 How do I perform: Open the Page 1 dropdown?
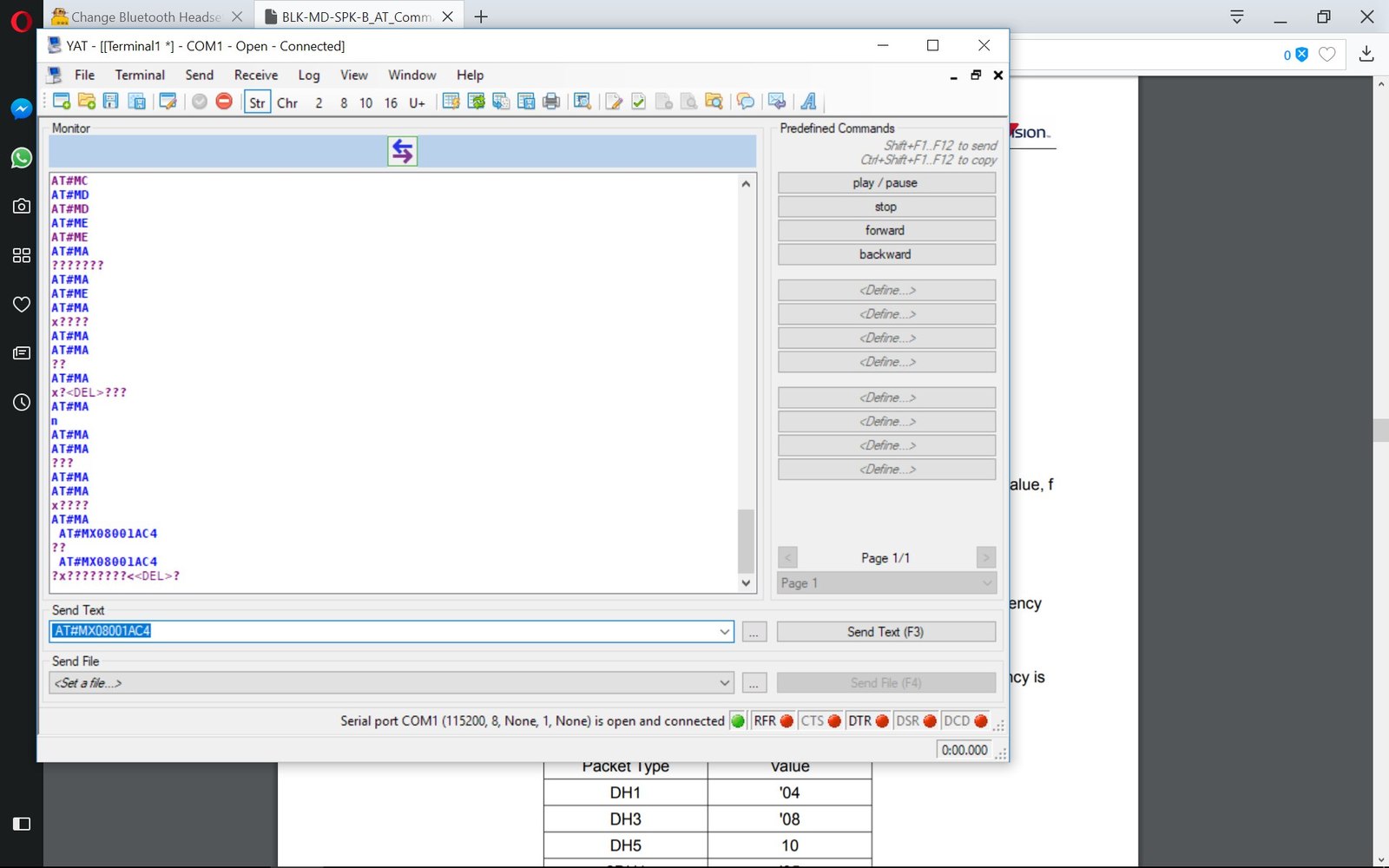coord(885,583)
